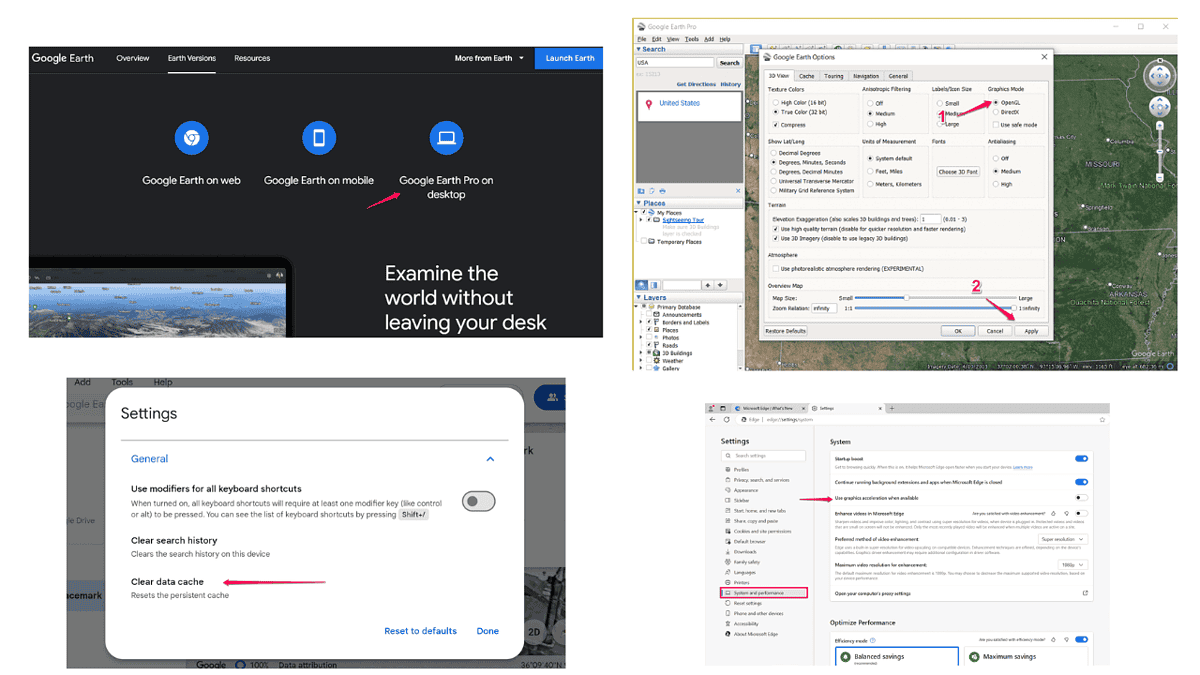The image size is (1200, 675).
Task: Click the Appearance icon in Edge Settings
Action: [727, 490]
